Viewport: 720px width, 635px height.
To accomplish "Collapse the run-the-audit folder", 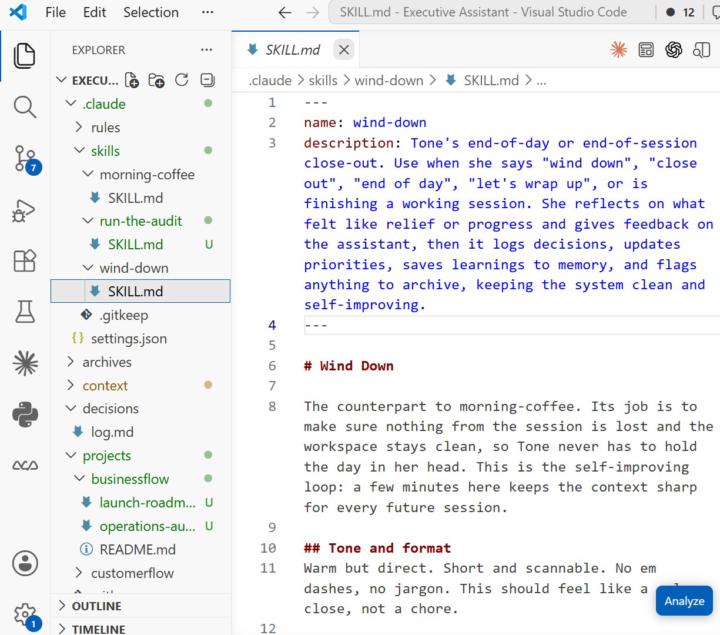I will tap(88, 221).
